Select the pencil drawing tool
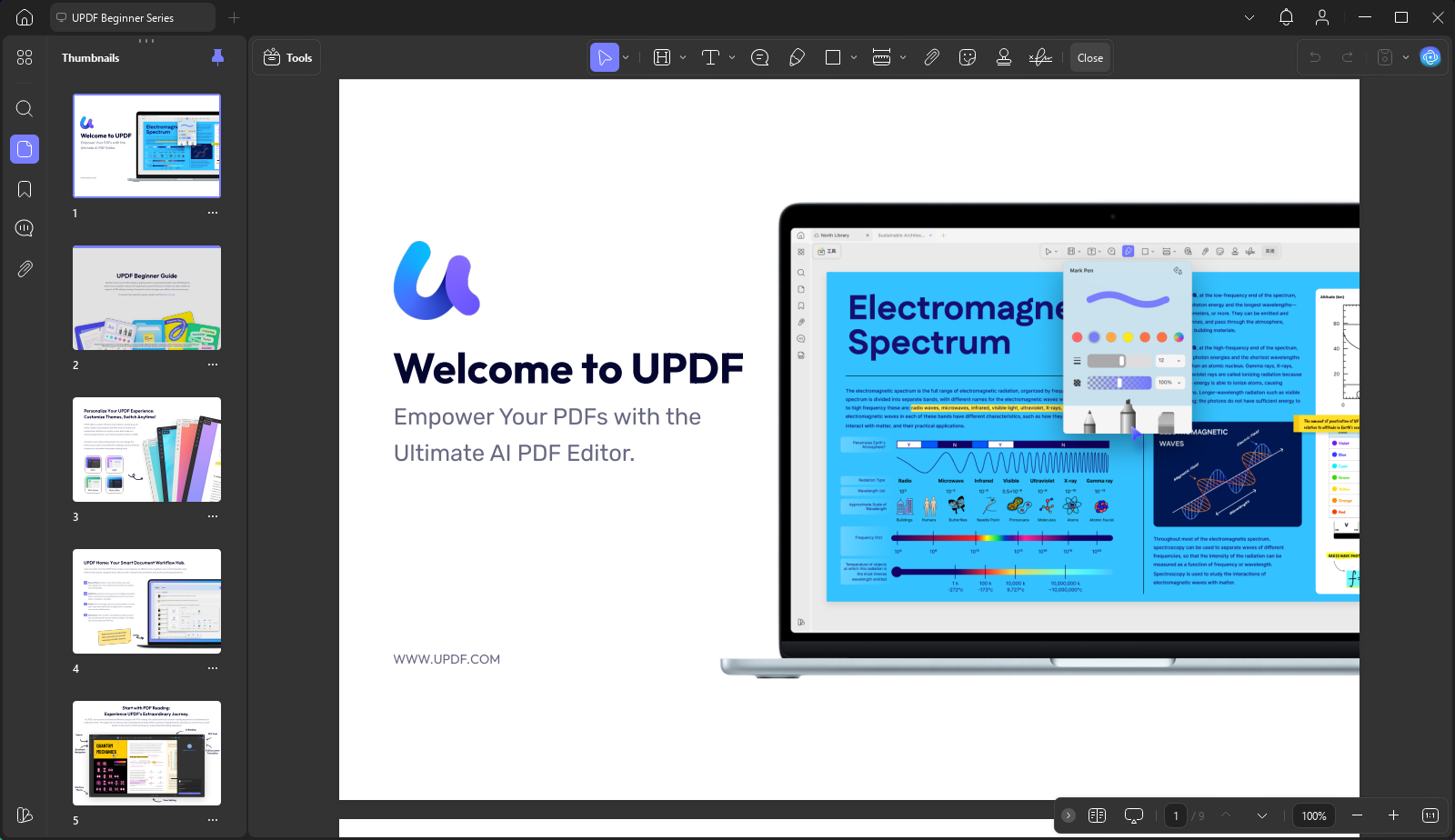Image resolution: width=1455 pixels, height=840 pixels. [x=797, y=57]
